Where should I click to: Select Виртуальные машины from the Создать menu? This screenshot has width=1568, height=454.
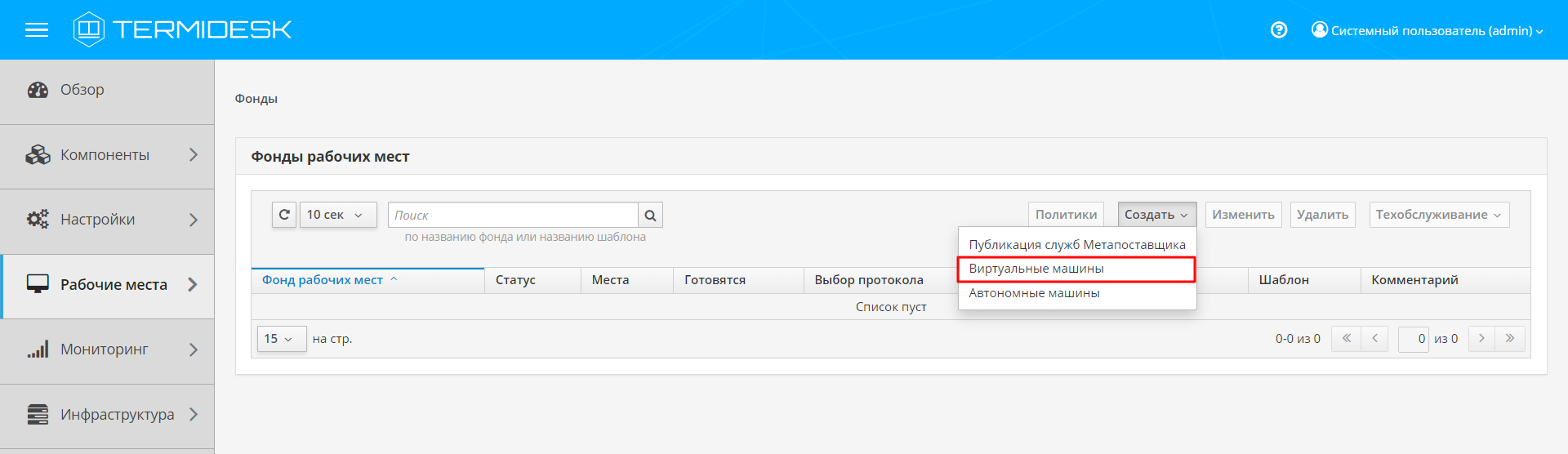pos(1036,269)
